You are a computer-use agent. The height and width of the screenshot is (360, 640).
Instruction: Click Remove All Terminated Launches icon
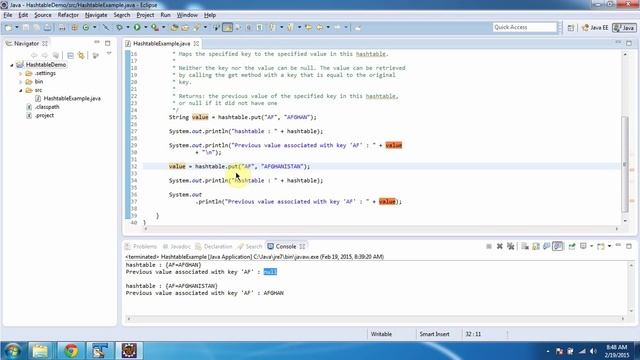(x=510, y=247)
